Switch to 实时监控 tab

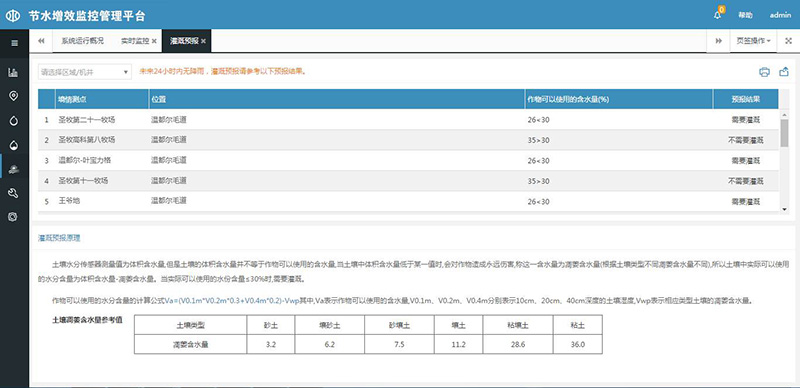[x=135, y=41]
